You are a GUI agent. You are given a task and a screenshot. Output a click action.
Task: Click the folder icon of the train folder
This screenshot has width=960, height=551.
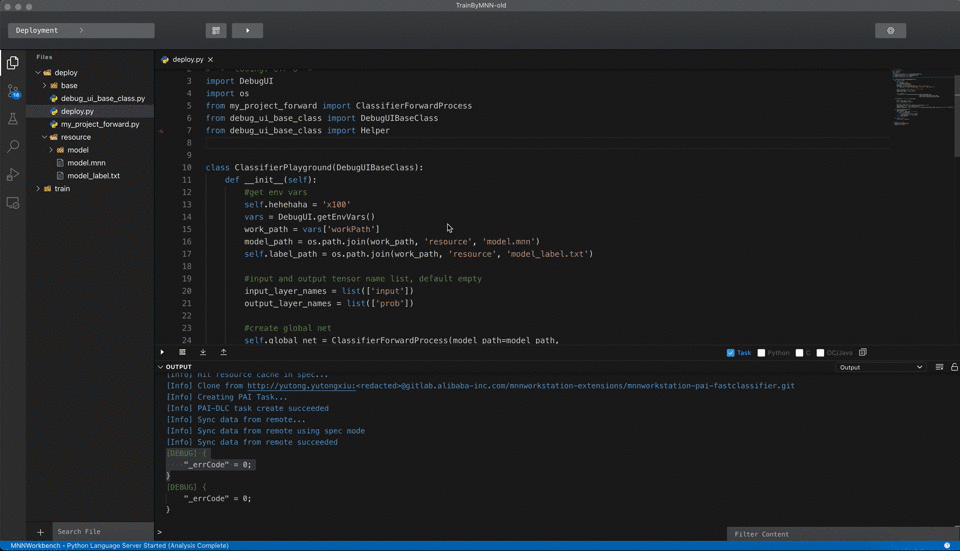coord(47,189)
